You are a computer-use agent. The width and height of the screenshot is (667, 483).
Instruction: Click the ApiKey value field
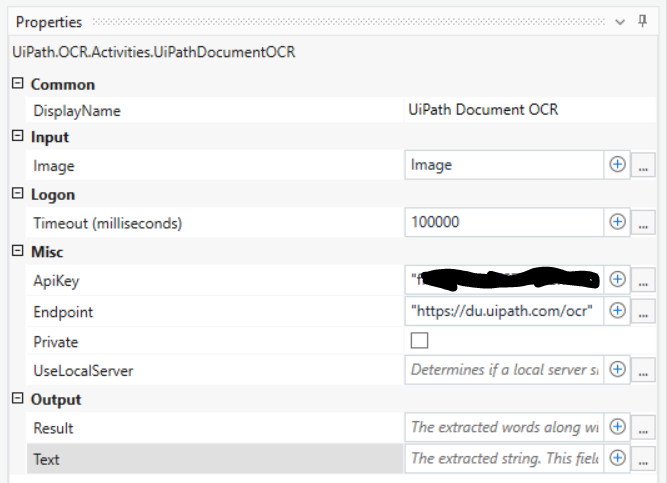coord(504,280)
